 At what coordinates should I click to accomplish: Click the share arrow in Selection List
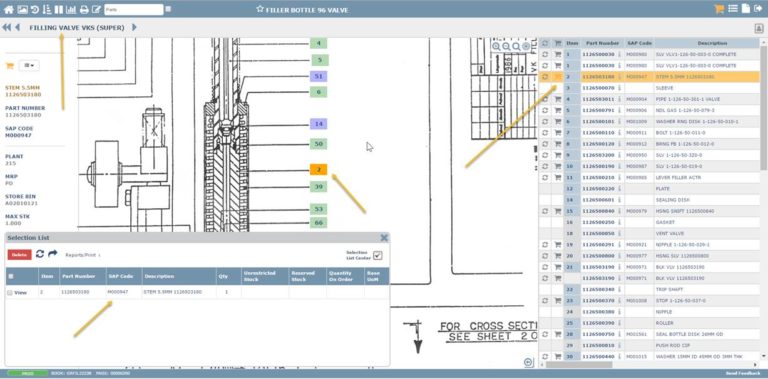pos(53,254)
